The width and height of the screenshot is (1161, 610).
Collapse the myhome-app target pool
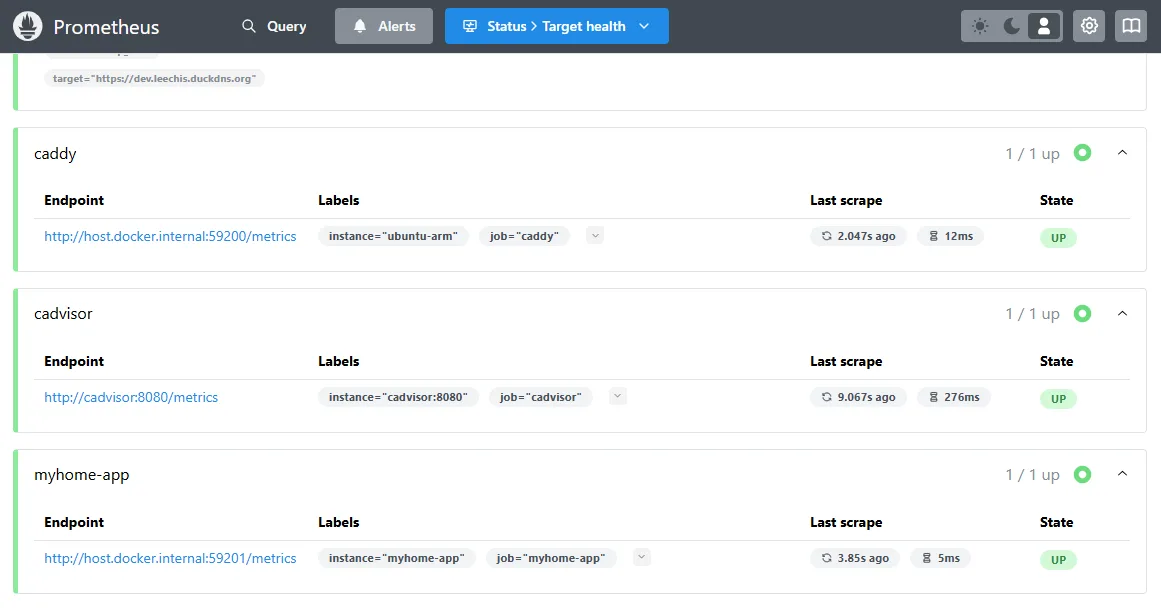pos(1122,474)
